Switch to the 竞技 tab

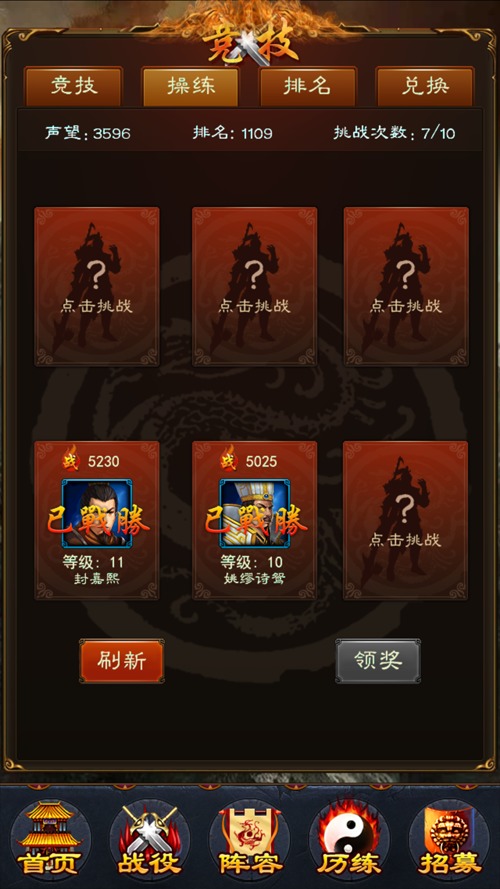(74, 86)
